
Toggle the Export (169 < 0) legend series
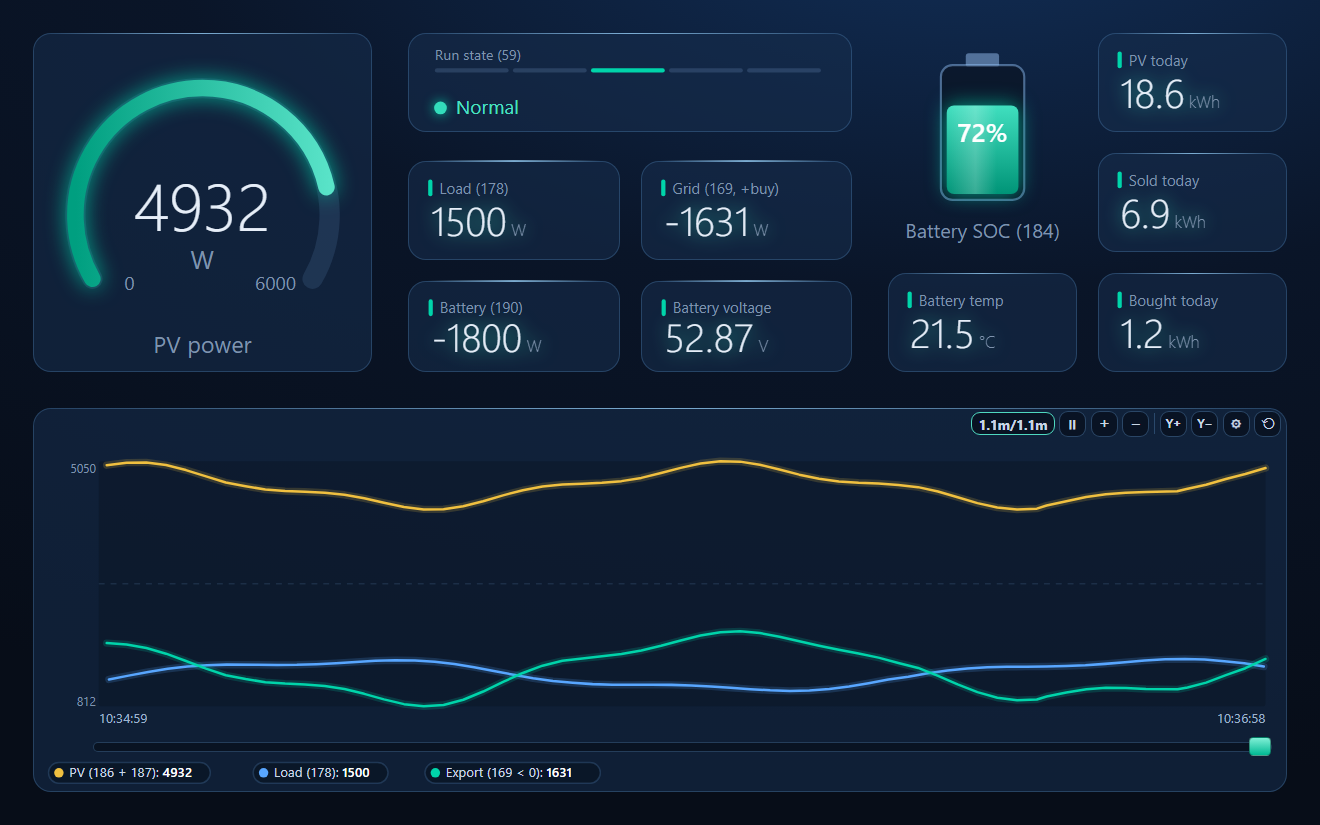point(512,772)
